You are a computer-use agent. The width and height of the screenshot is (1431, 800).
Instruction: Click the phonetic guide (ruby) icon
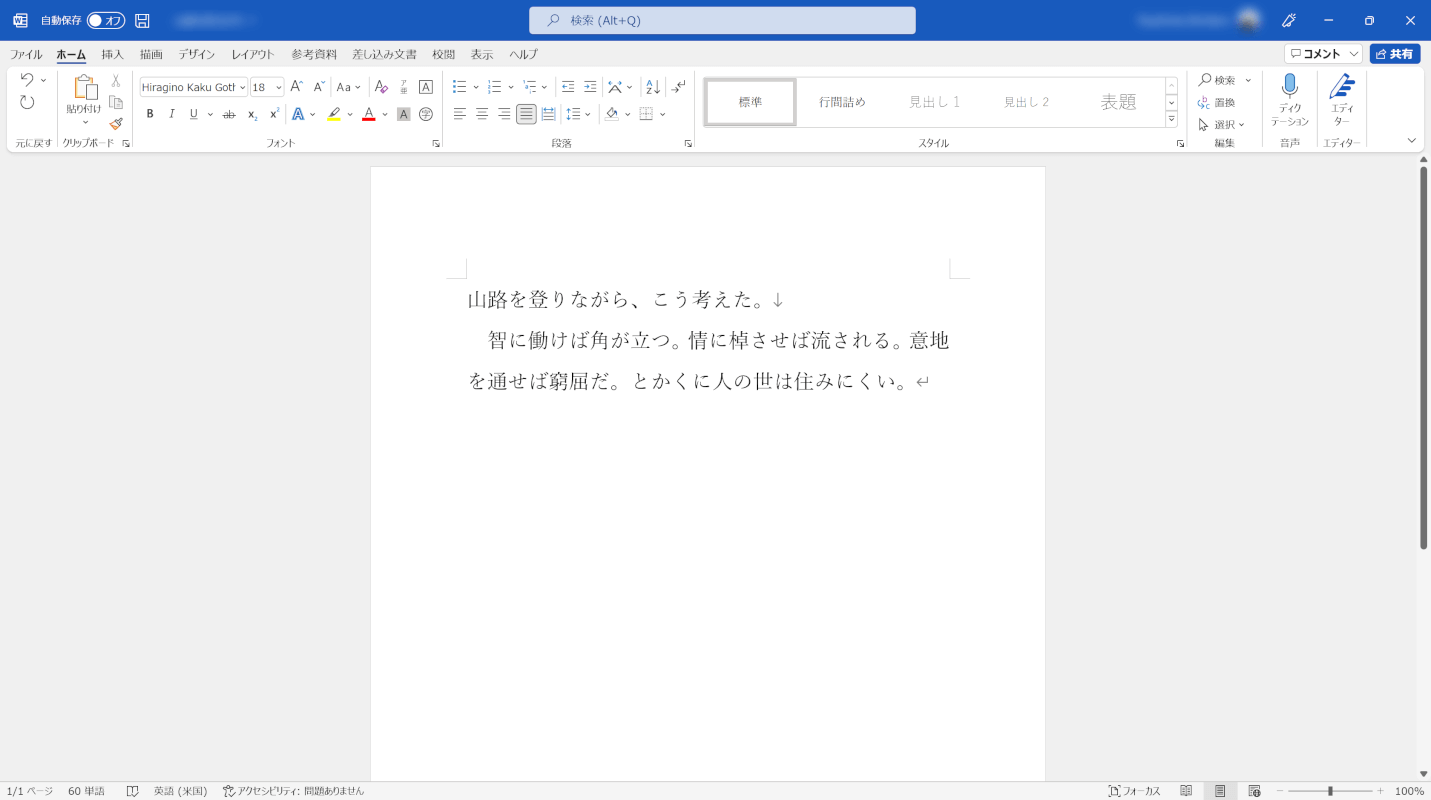coord(404,87)
